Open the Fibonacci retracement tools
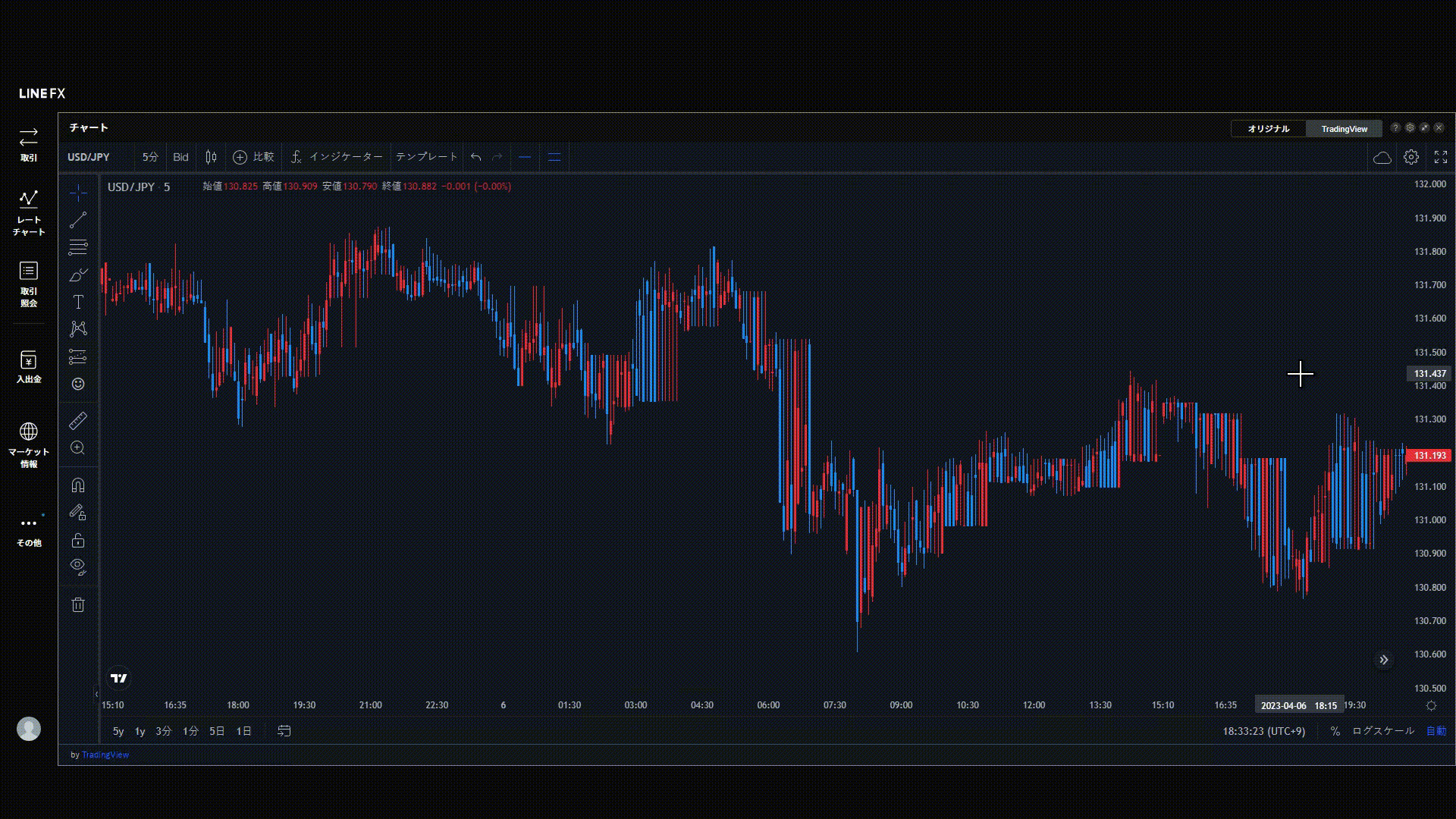This screenshot has width=1456, height=819. [78, 247]
